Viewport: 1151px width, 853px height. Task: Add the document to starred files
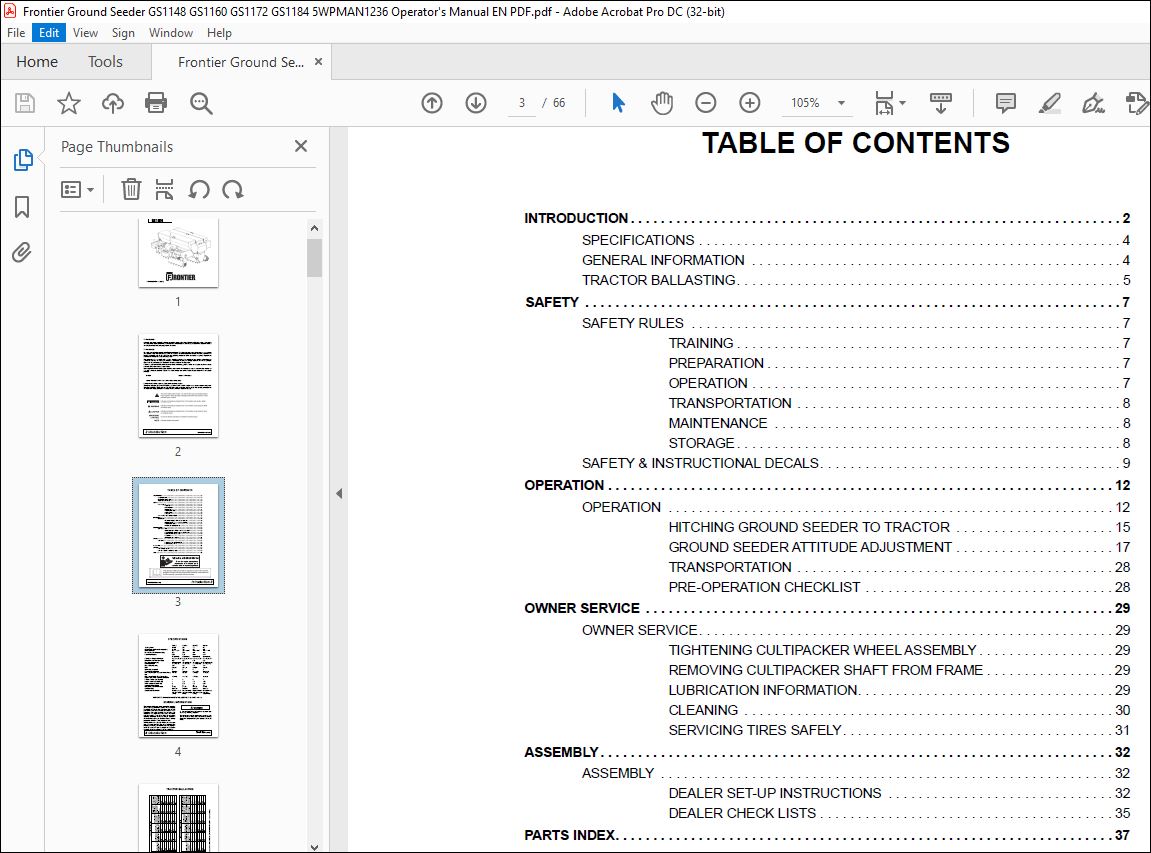click(x=69, y=103)
